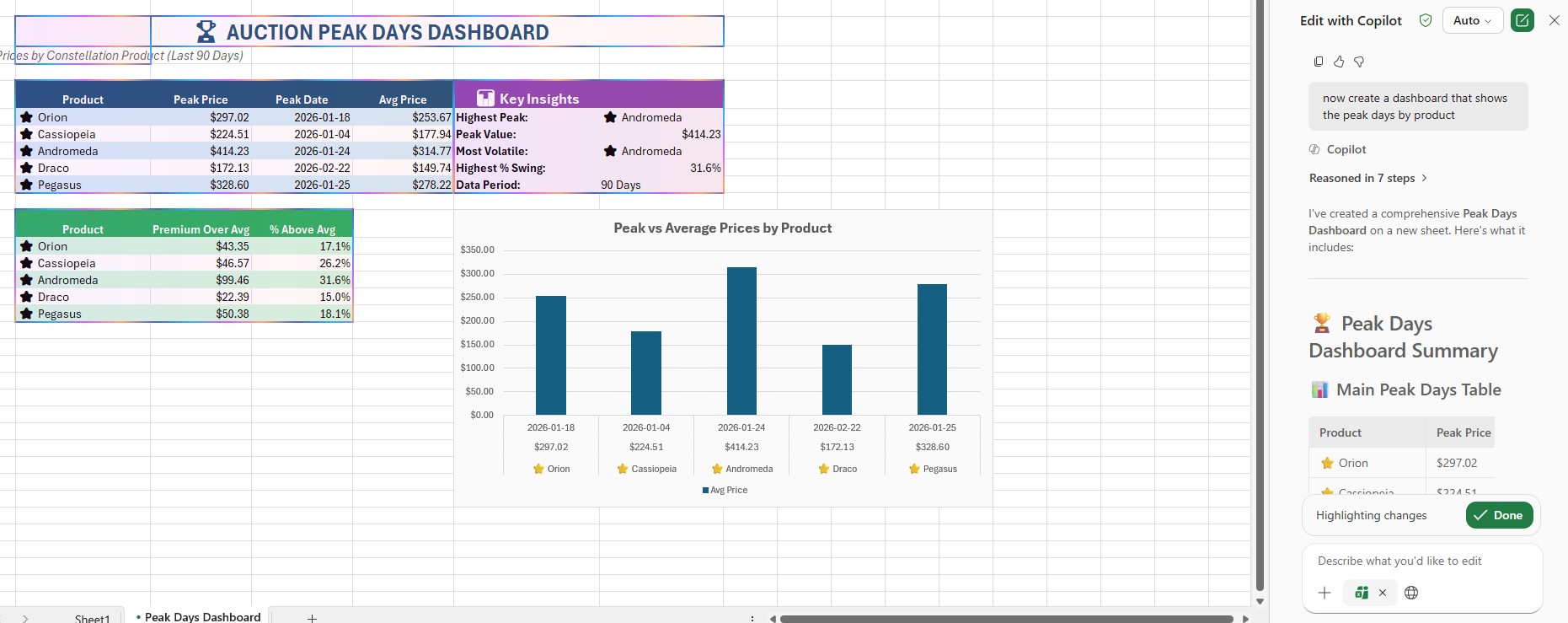Open the Auto mode dropdown
The height and width of the screenshot is (623, 1568).
pyautogui.click(x=1472, y=20)
